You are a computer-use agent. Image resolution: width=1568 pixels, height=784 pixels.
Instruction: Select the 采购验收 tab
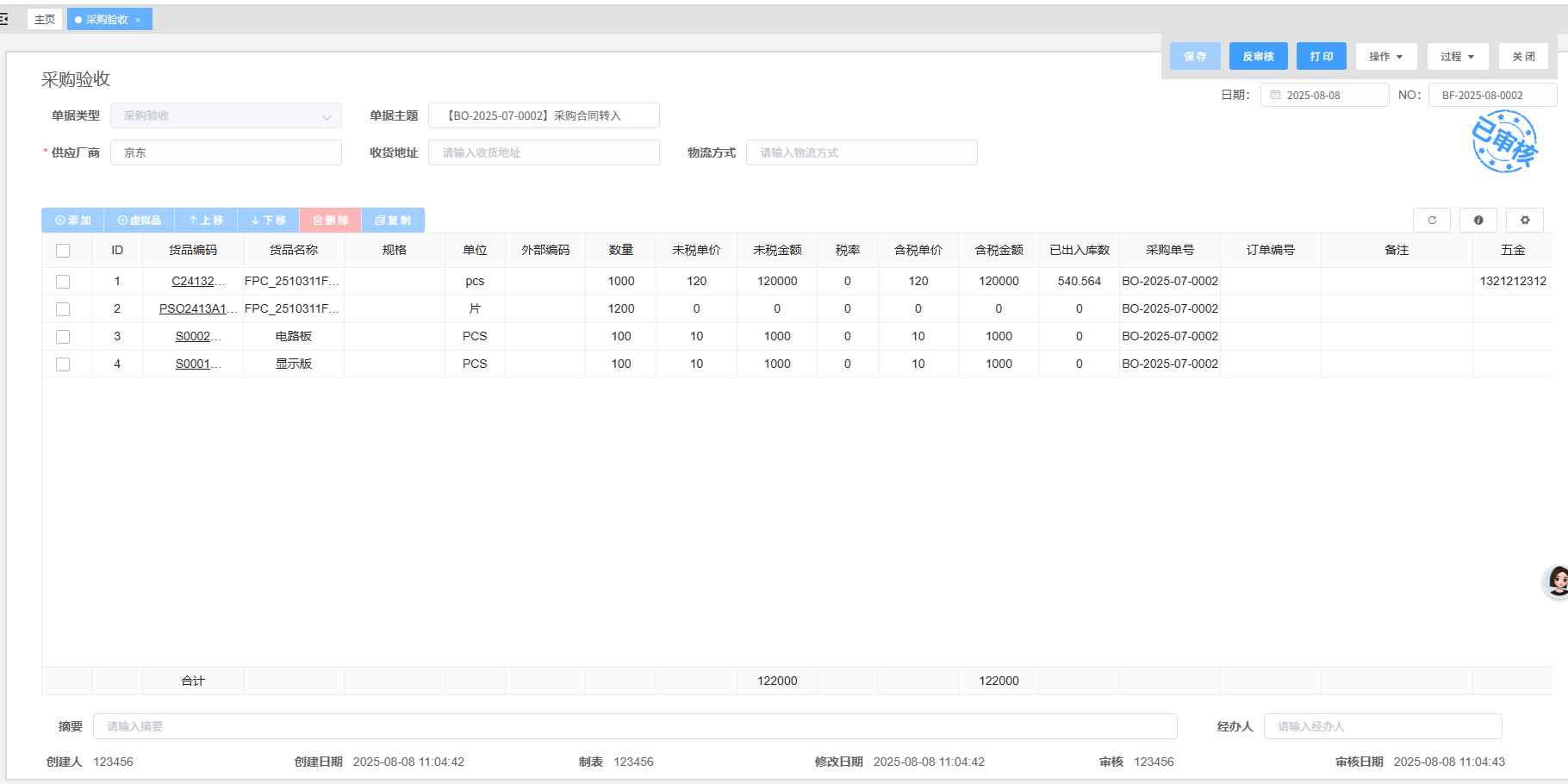click(107, 20)
